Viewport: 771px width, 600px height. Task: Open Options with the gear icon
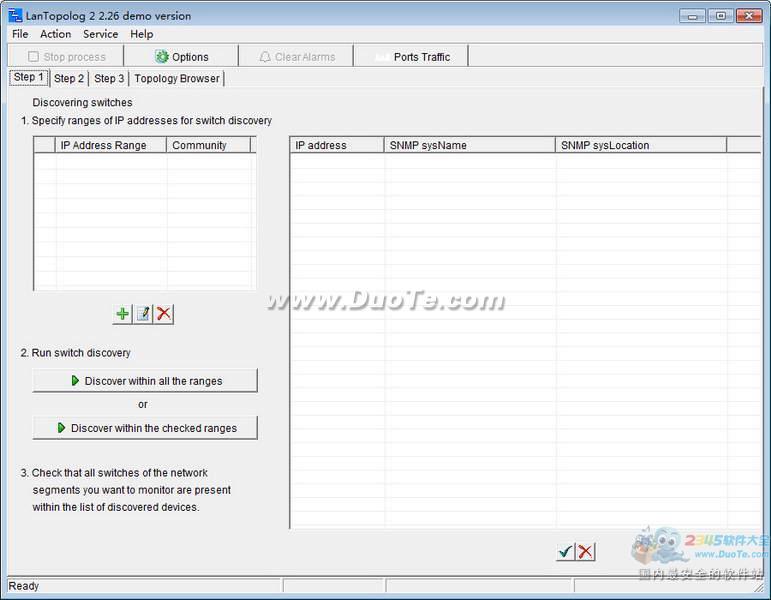[x=181, y=57]
